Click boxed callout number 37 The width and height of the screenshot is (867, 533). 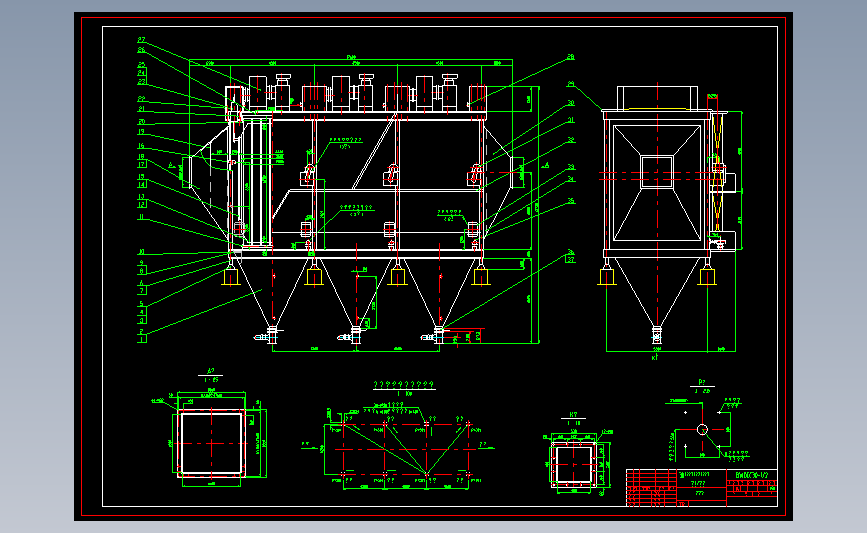pos(571,260)
